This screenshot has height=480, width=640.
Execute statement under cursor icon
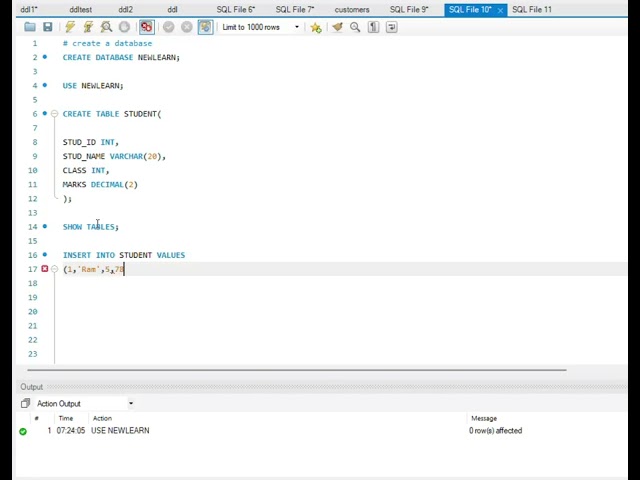point(88,27)
